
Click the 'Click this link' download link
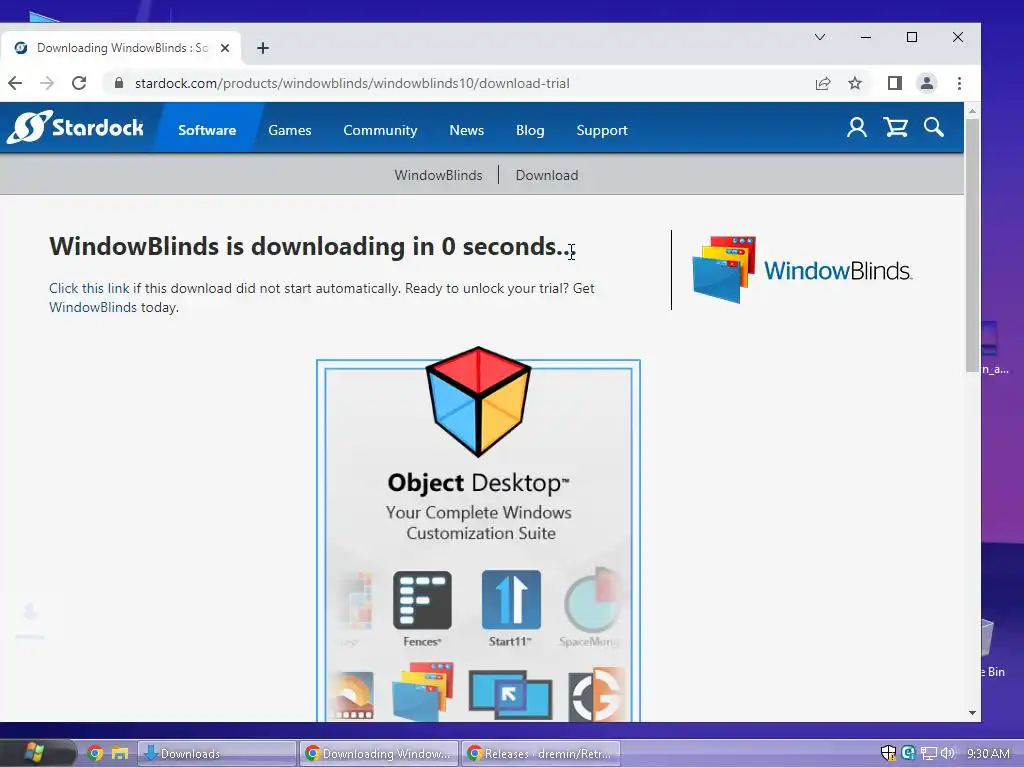[x=89, y=288]
